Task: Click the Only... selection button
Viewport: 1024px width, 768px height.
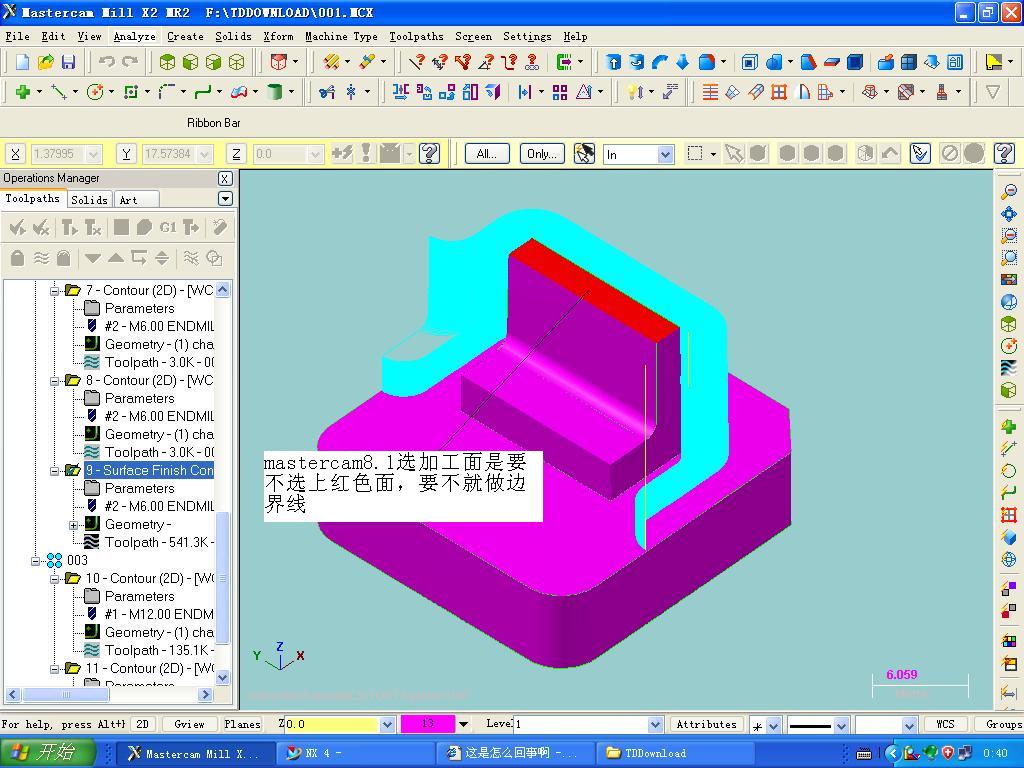Action: 542,153
